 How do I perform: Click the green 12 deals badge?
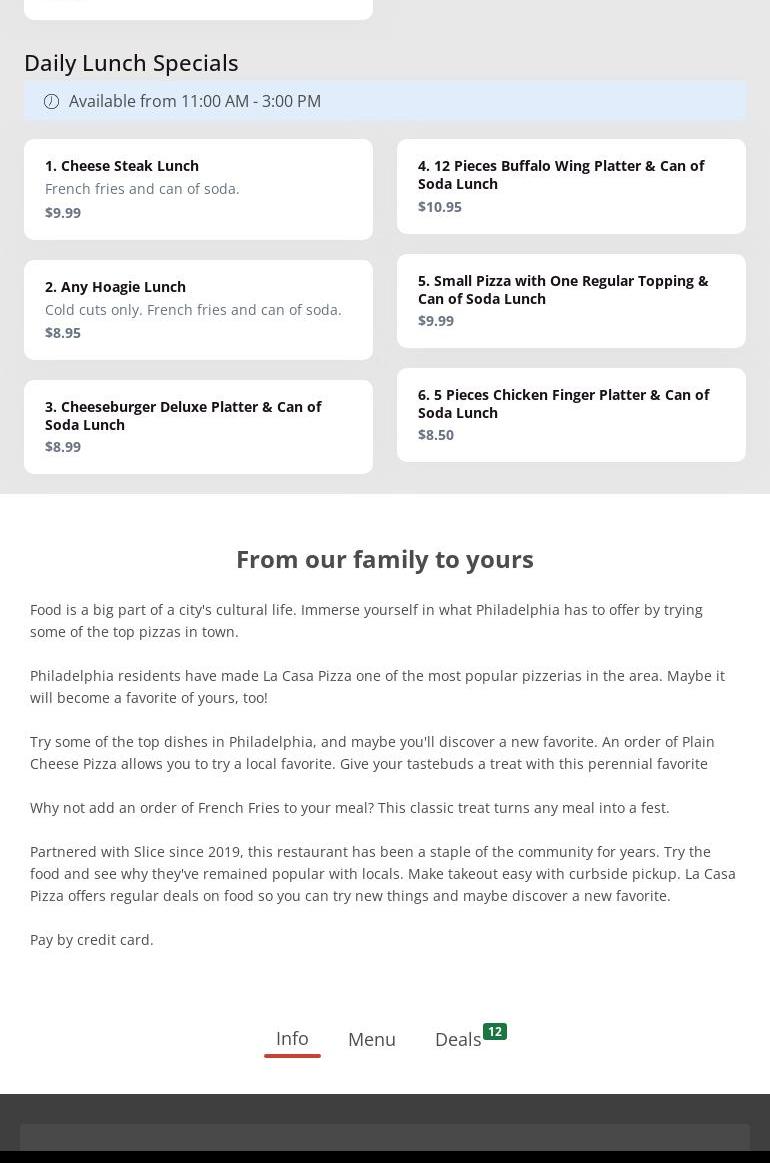point(495,1032)
